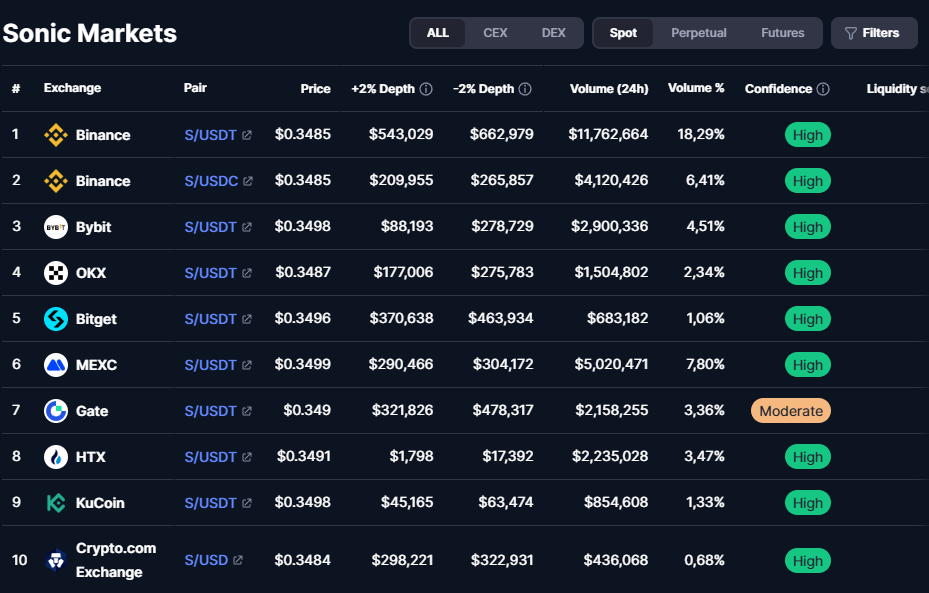Switch to the Perpetual tab
The height and width of the screenshot is (593, 929).
[699, 33]
